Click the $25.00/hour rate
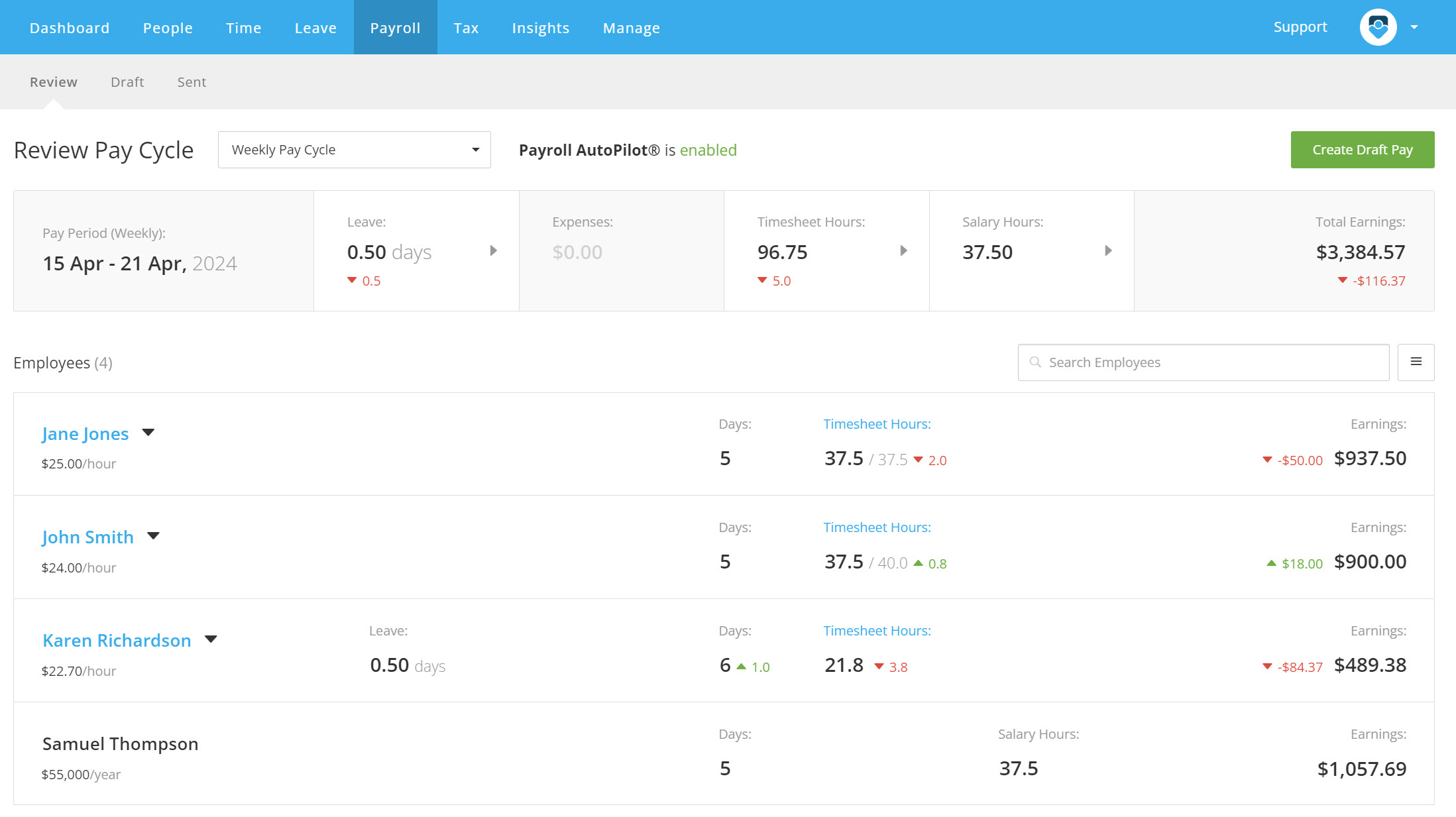1456x817 pixels. point(78,464)
